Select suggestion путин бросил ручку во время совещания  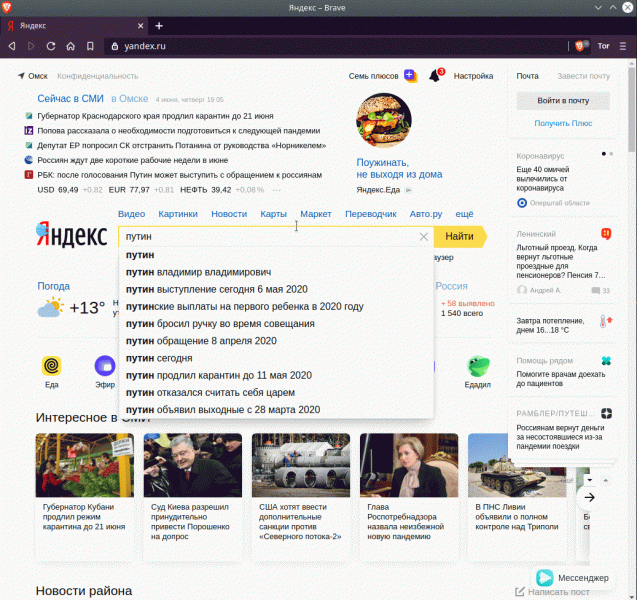tap(276, 324)
